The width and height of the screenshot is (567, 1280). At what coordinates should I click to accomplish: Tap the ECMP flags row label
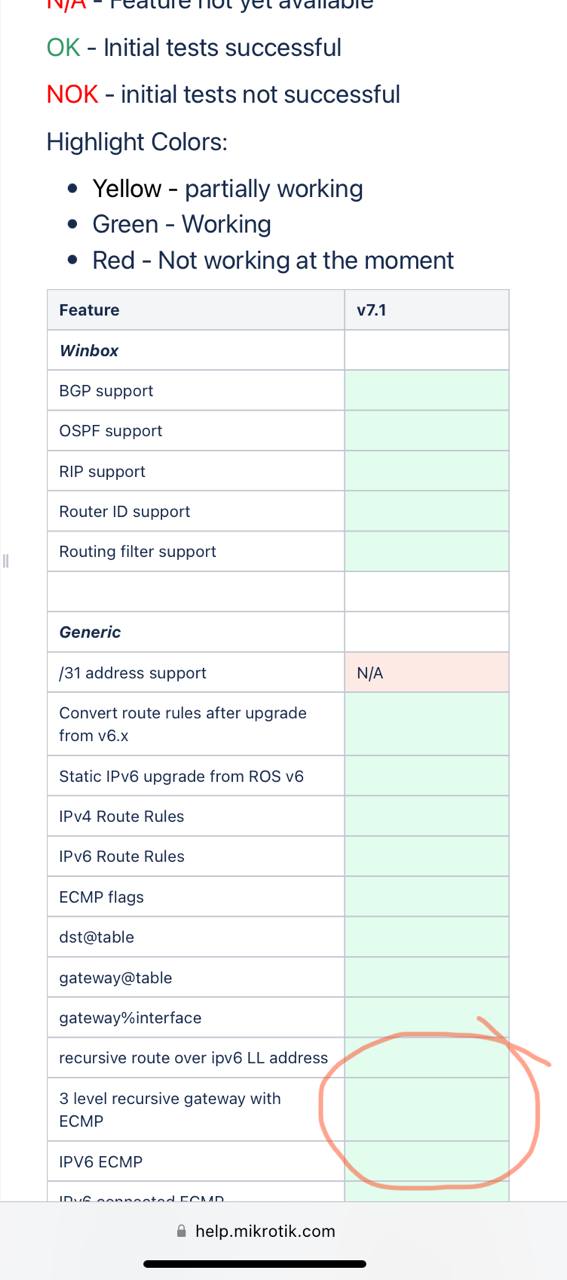click(101, 897)
